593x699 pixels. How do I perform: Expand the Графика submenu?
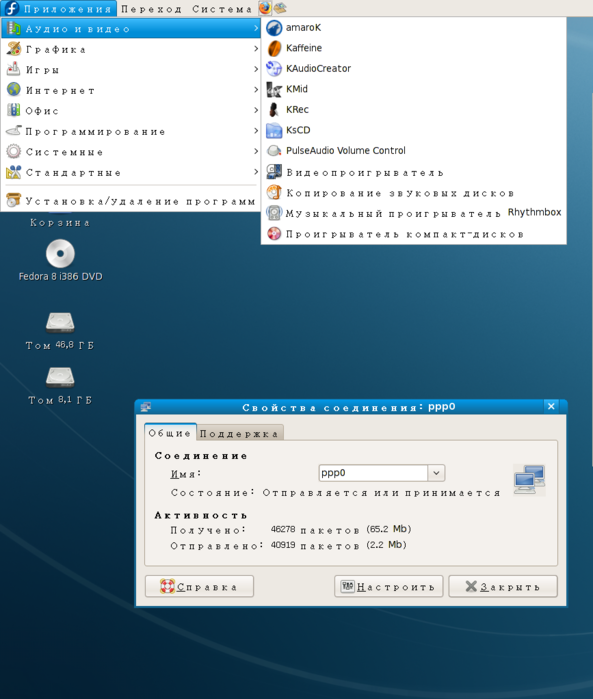(x=131, y=49)
